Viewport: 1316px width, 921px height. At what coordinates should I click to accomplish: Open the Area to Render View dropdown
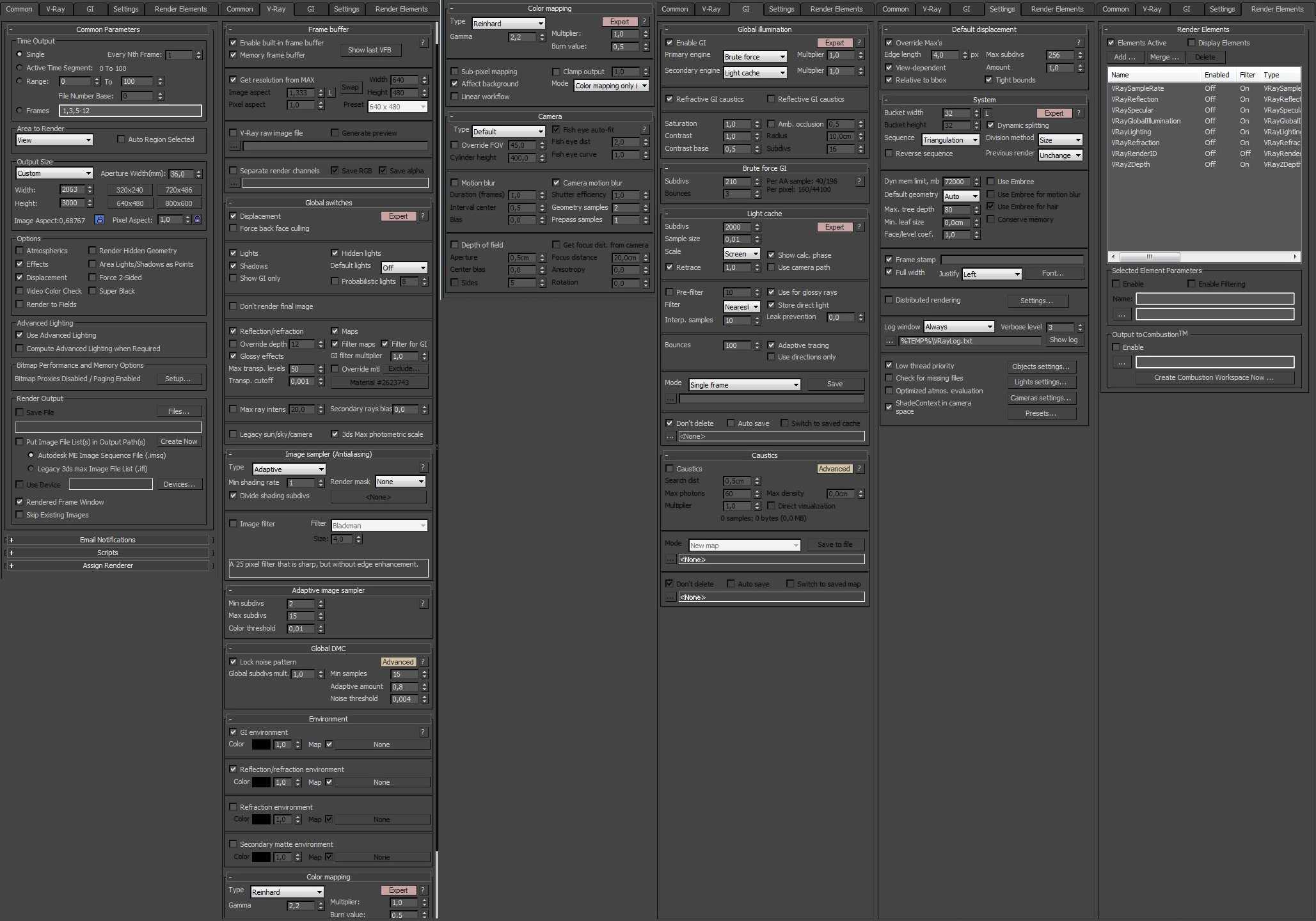tap(54, 140)
